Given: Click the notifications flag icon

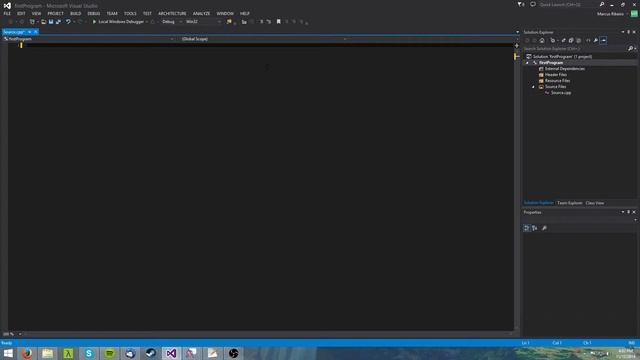Looking at the screenshot, I should pos(520,4).
